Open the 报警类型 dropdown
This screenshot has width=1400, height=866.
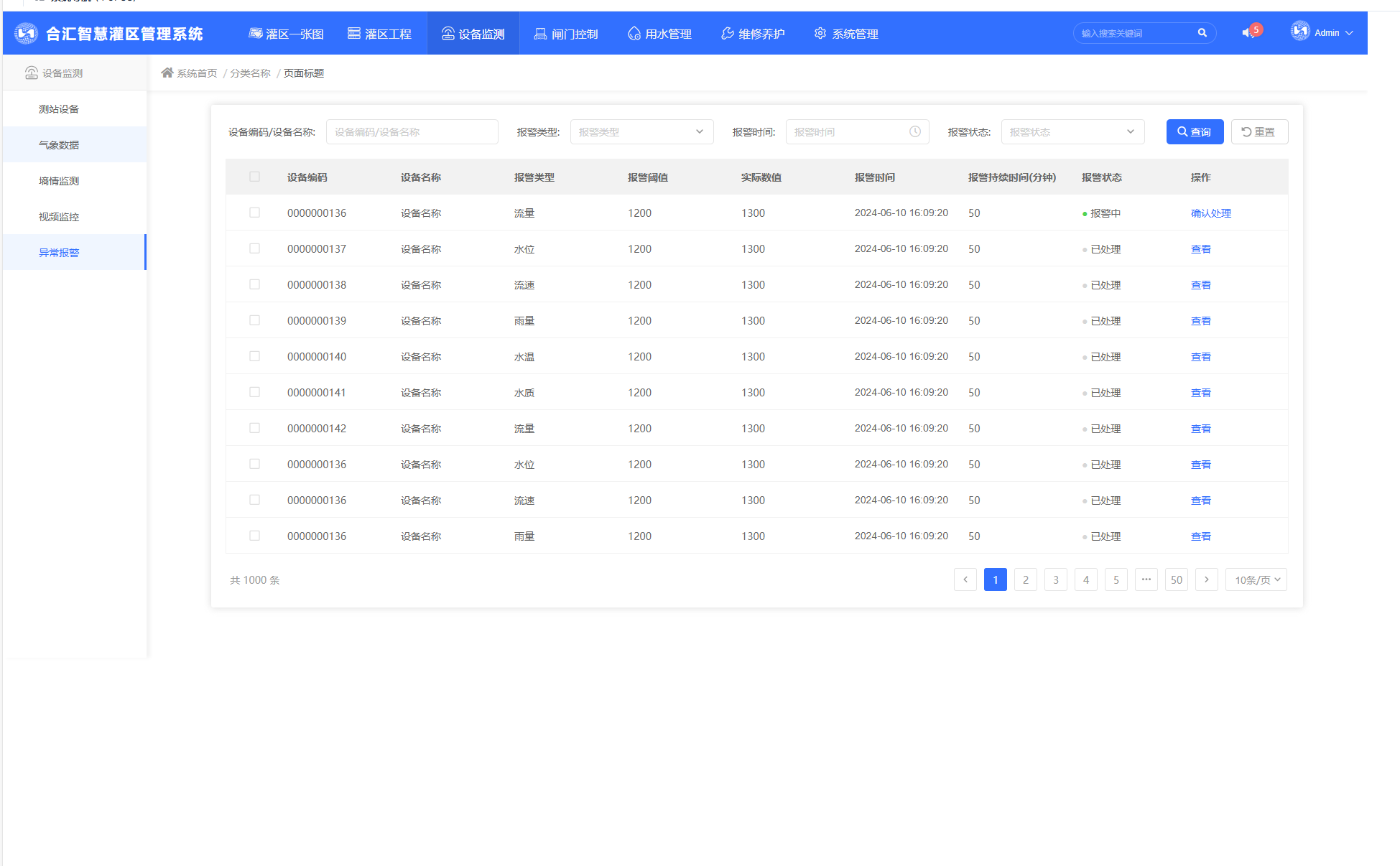pyautogui.click(x=641, y=131)
